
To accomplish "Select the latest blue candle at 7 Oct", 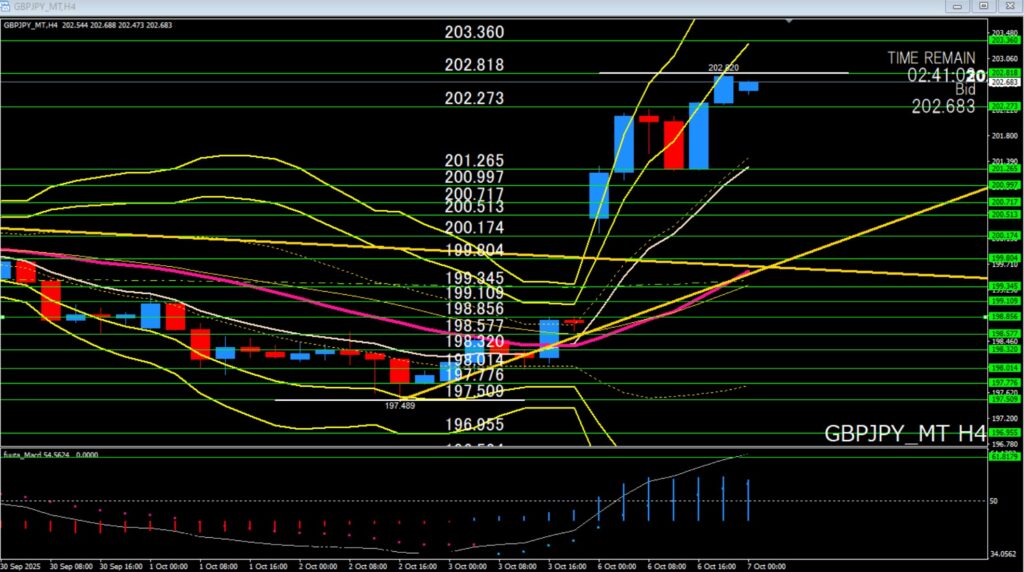I will 748,87.
